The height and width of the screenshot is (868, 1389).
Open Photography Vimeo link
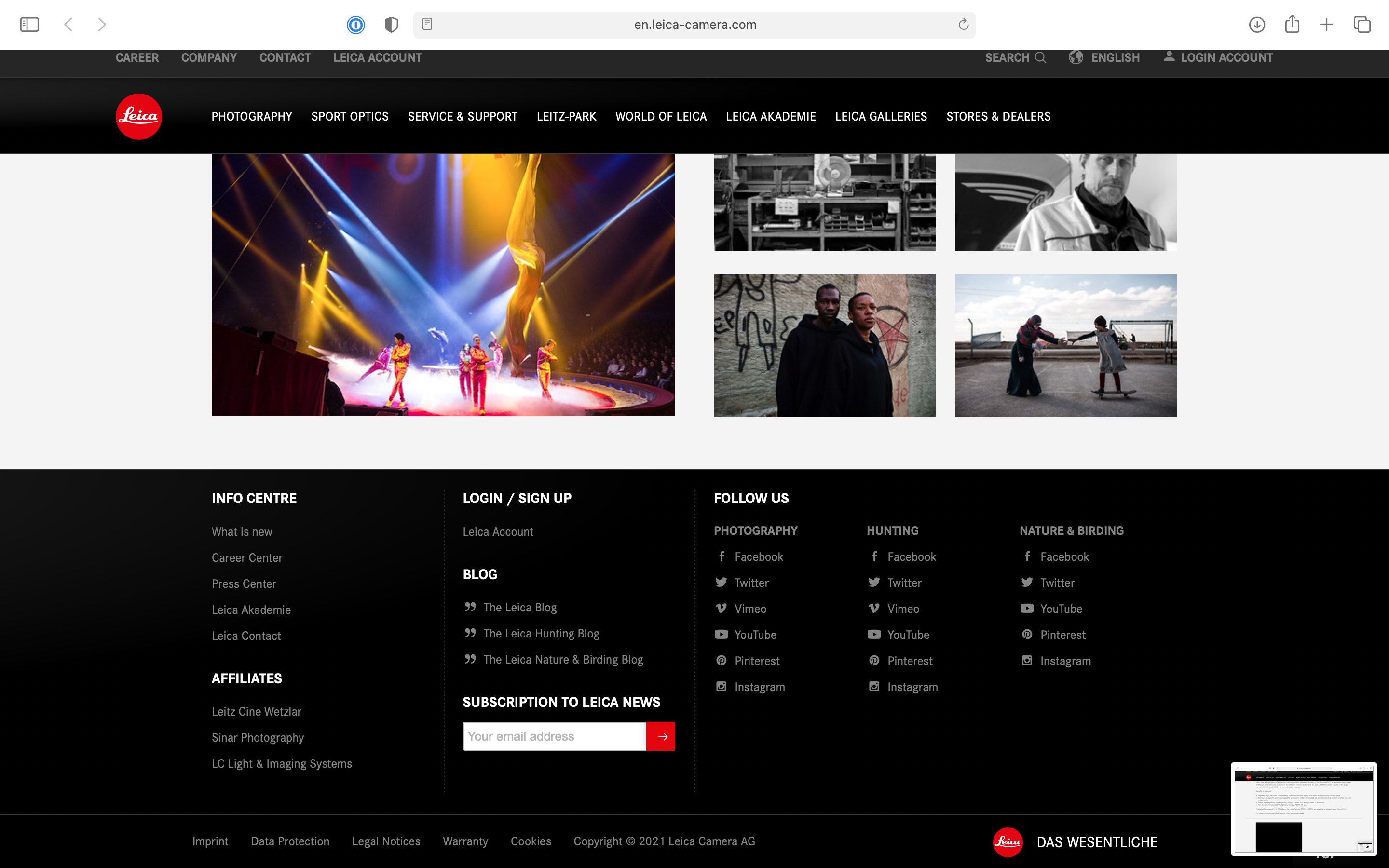741,609
